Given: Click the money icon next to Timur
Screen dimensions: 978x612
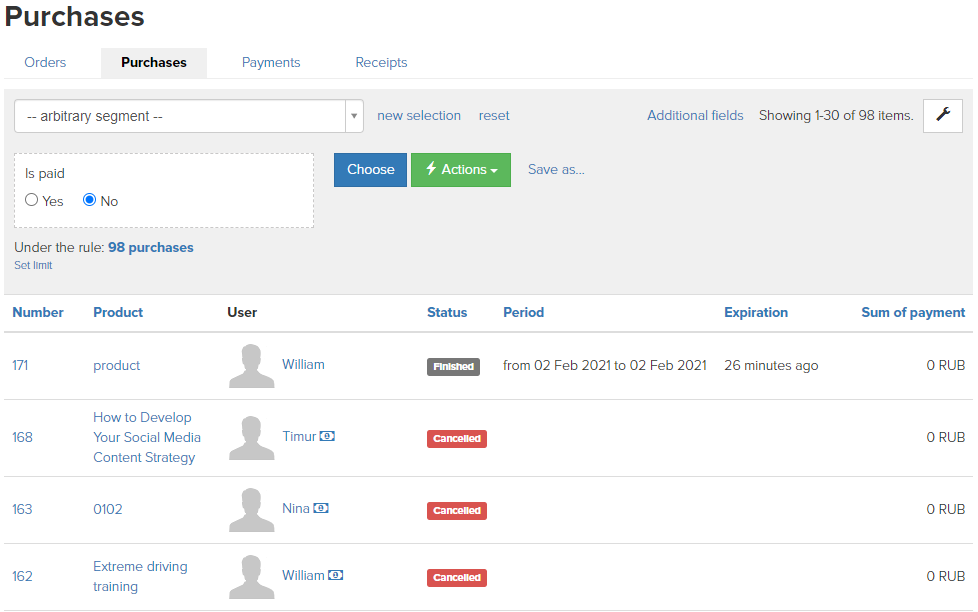Looking at the screenshot, I should click(x=327, y=436).
